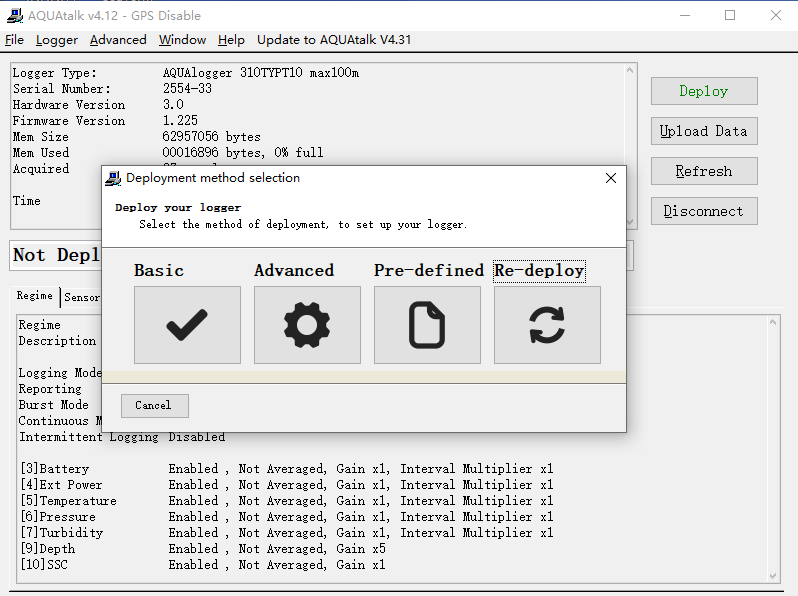This screenshot has width=798, height=596.
Task: Open the Advanced menu
Action: 118,40
